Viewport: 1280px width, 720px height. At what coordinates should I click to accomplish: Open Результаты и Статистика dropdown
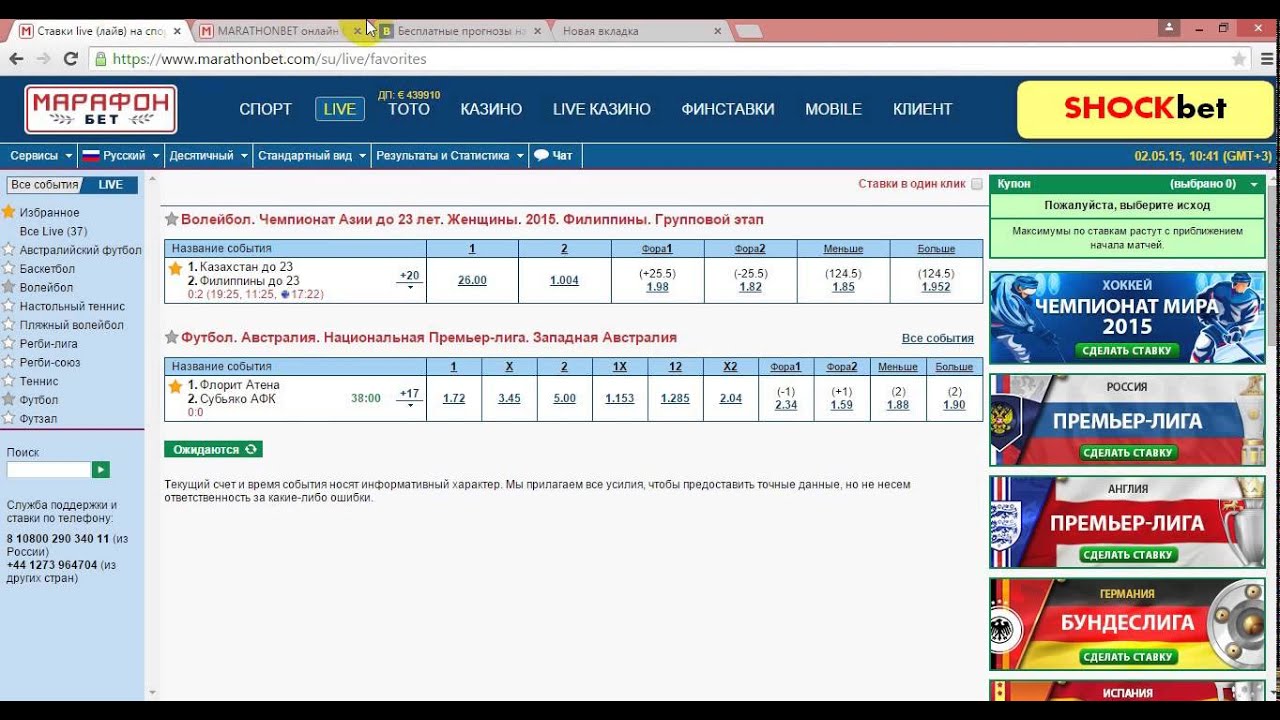tap(449, 156)
